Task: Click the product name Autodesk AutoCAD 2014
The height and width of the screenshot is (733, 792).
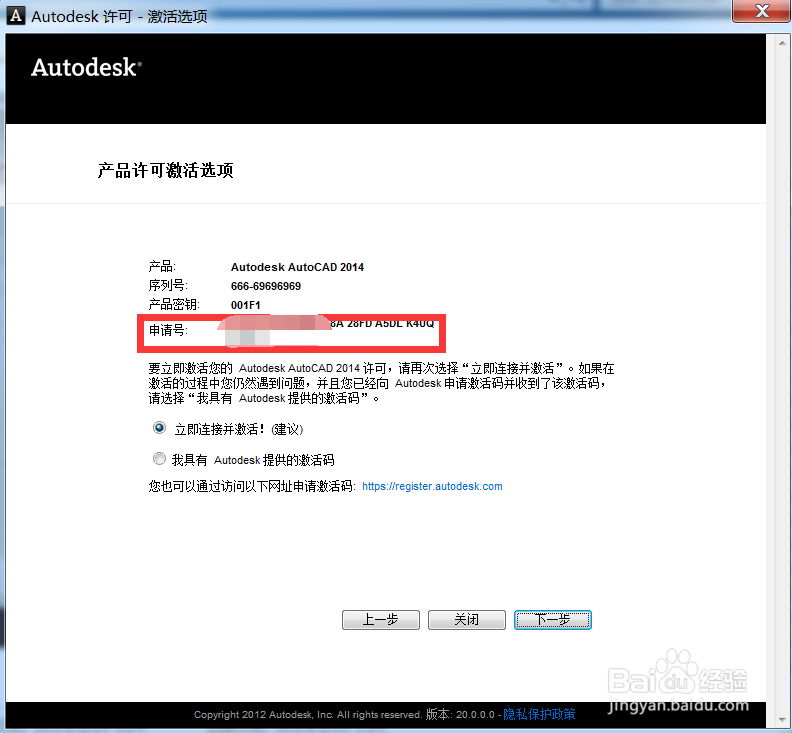Action: [x=297, y=267]
